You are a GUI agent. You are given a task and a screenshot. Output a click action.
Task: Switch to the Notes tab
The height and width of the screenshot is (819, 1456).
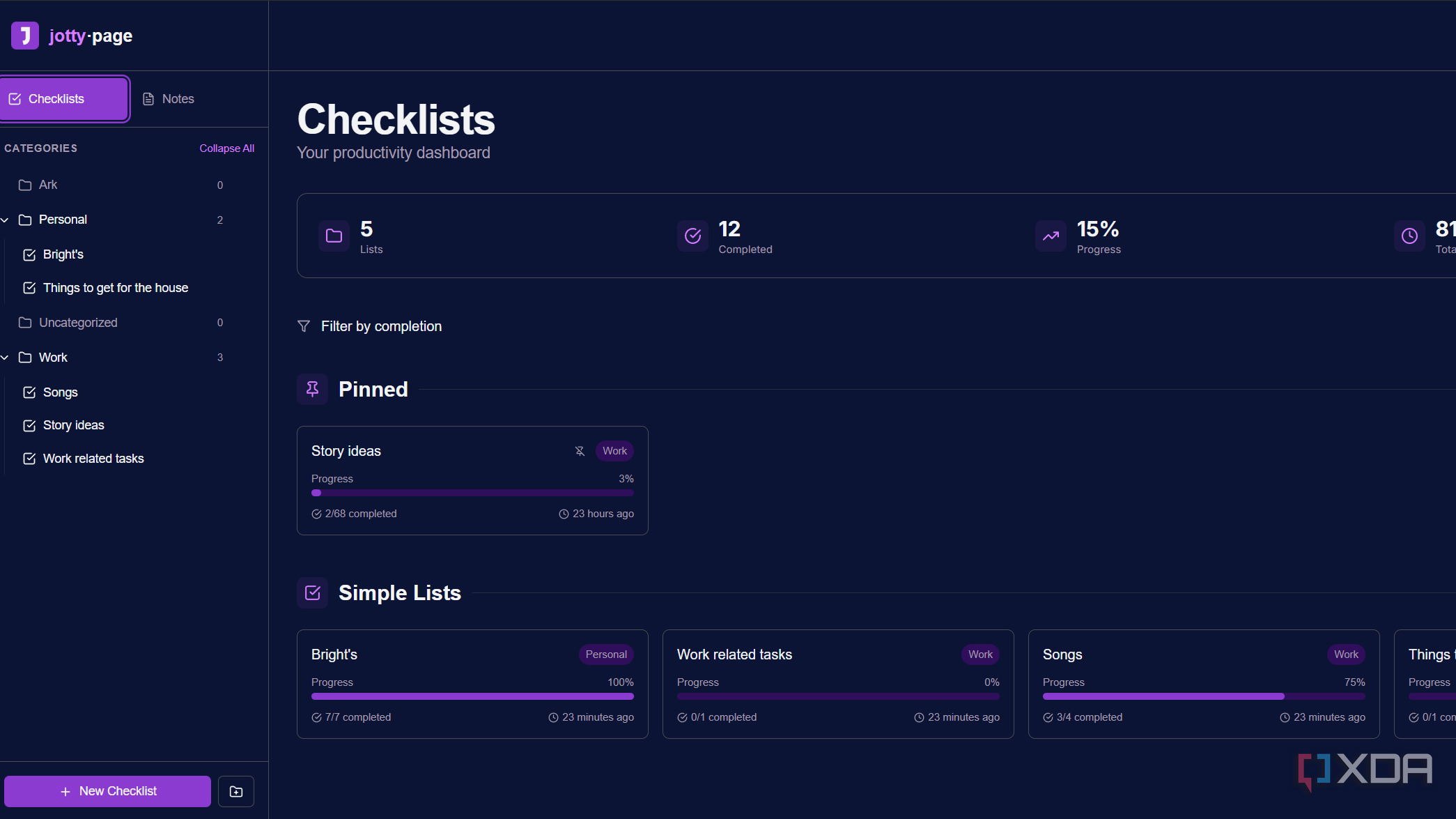[168, 99]
